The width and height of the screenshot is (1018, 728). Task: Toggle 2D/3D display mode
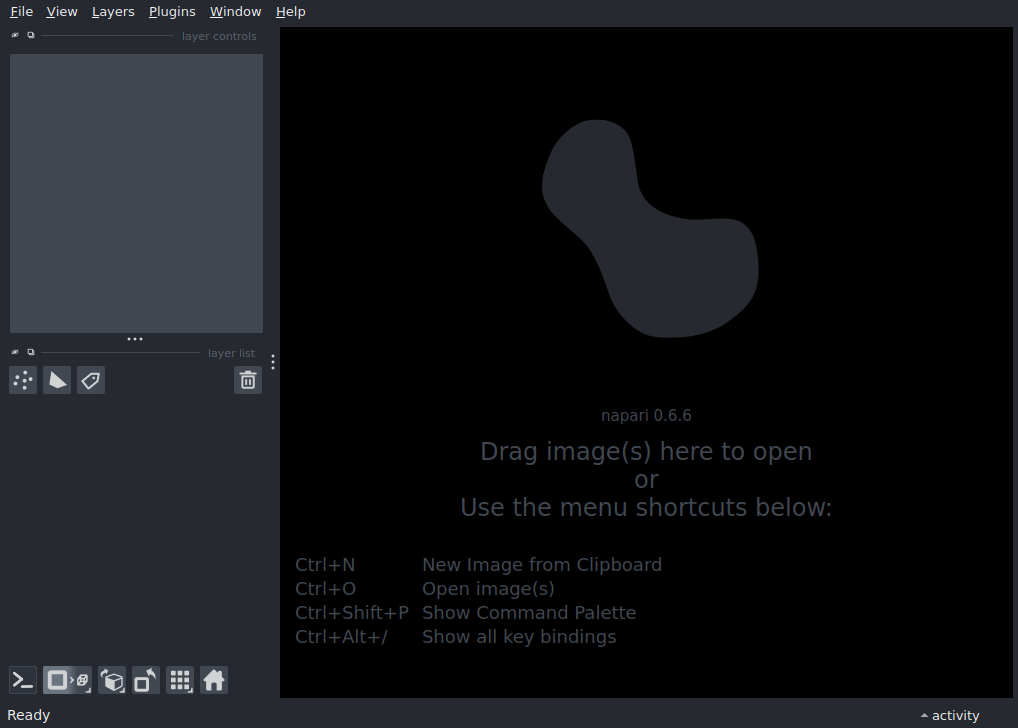pos(67,681)
